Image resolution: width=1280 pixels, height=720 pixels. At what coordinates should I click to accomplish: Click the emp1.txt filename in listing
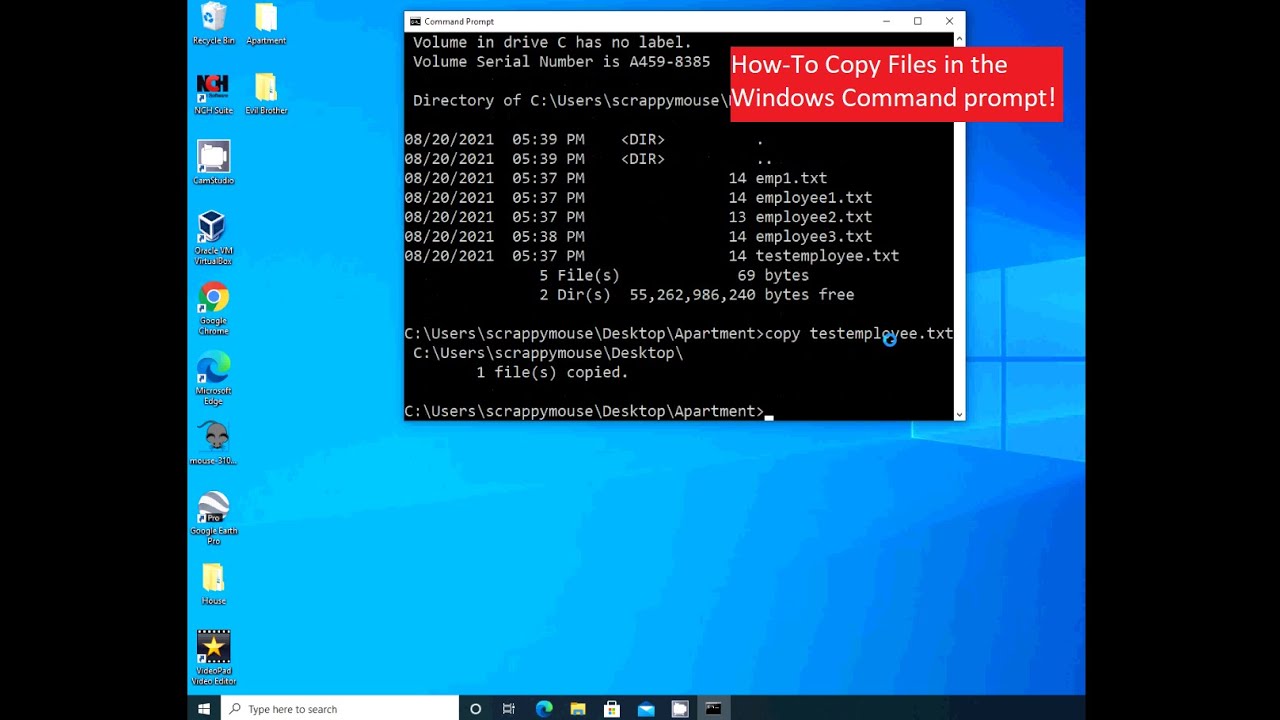point(791,178)
